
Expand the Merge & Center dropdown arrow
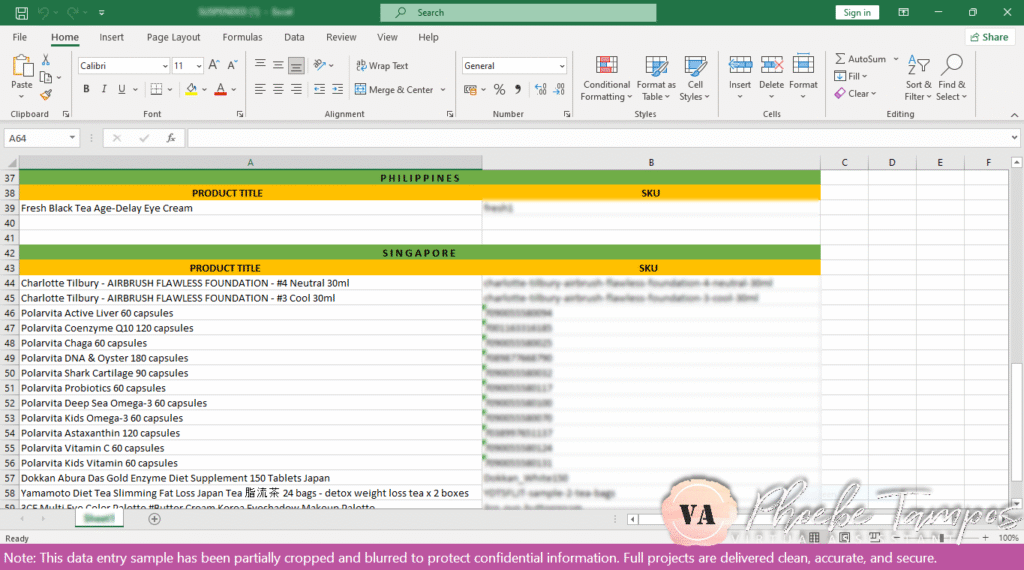click(x=443, y=89)
